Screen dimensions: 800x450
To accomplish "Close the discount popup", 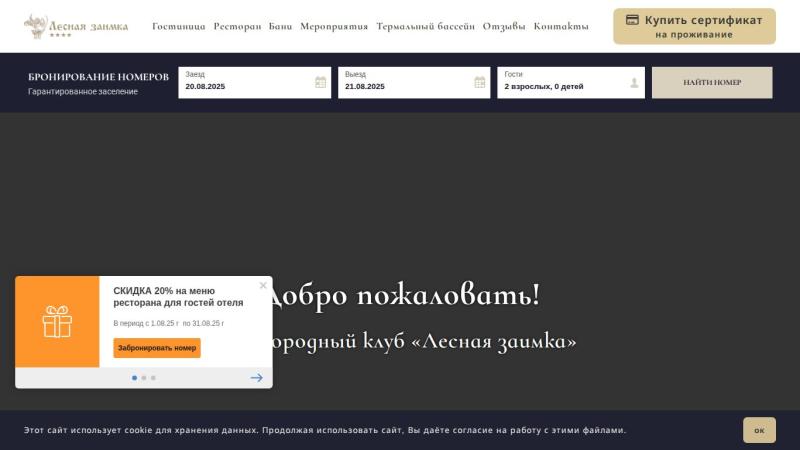I will pos(263,285).
